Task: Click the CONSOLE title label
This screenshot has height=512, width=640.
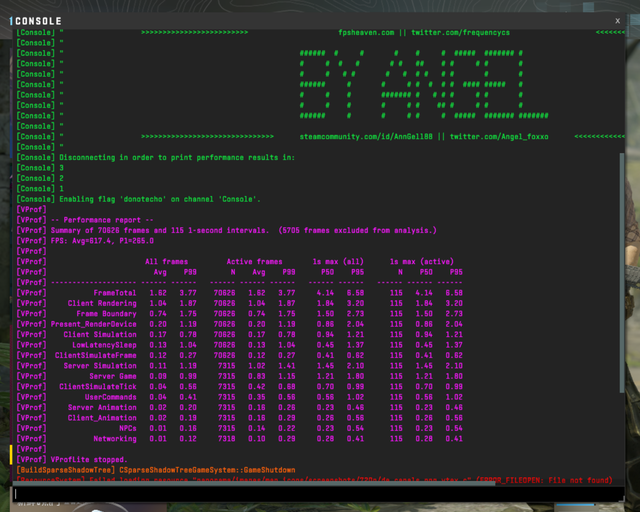Action: click(38, 21)
